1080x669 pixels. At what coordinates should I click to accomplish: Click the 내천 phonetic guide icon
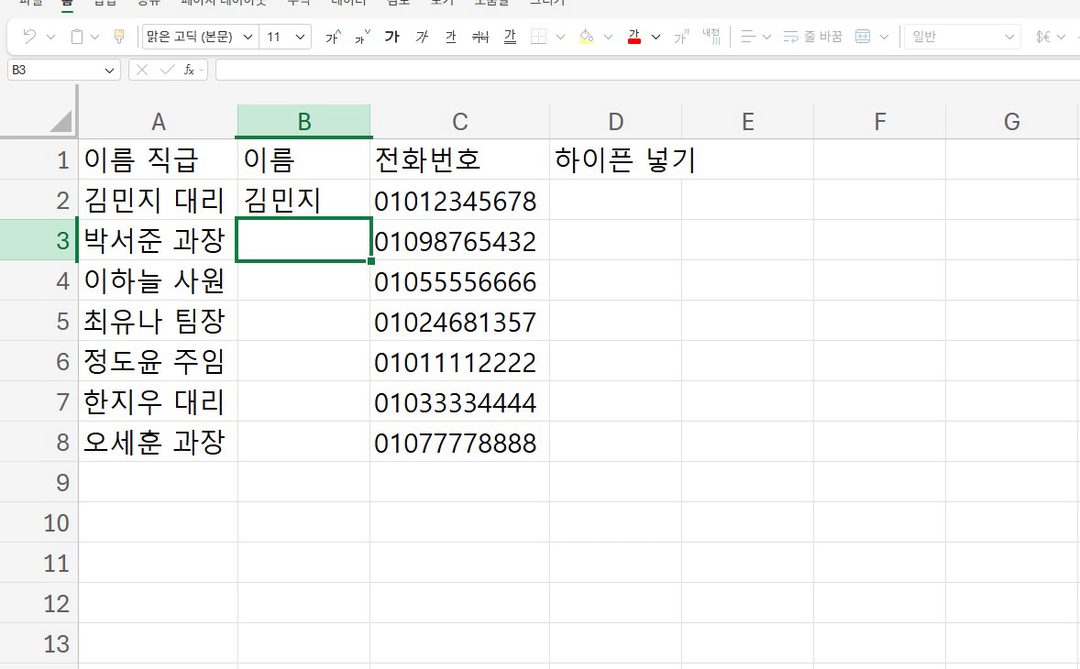pyautogui.click(x=711, y=37)
